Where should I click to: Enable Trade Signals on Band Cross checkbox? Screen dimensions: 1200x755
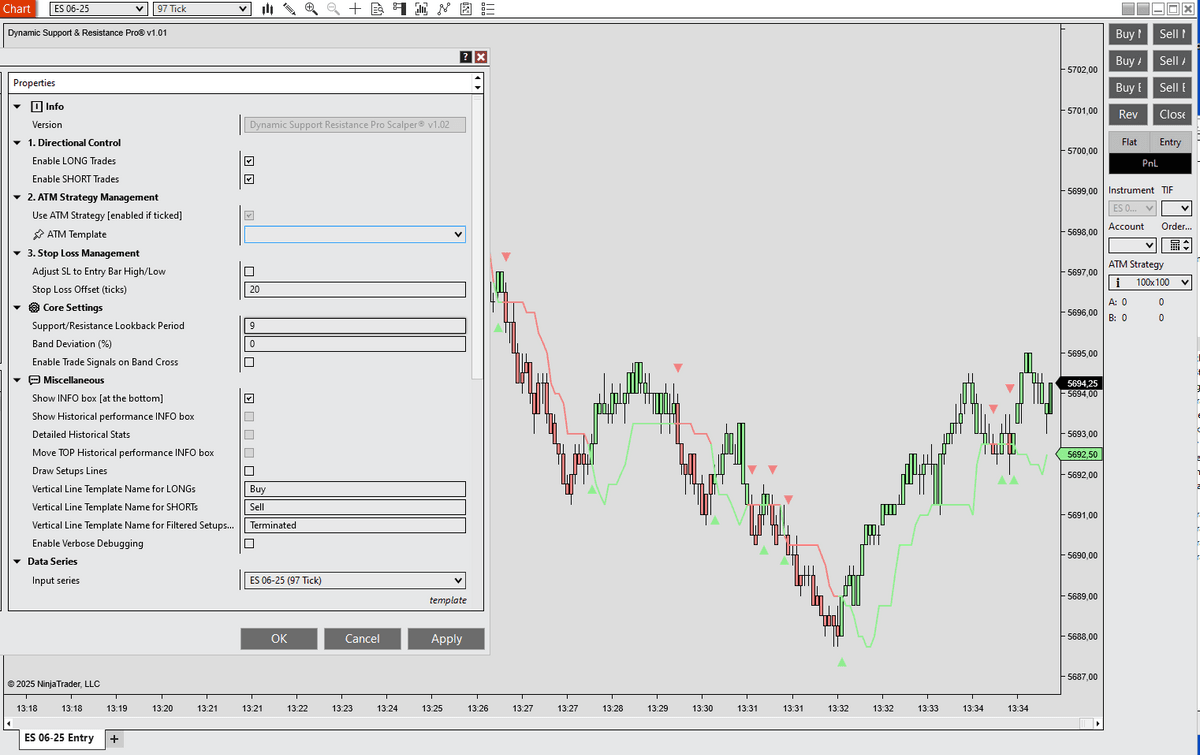tap(249, 362)
